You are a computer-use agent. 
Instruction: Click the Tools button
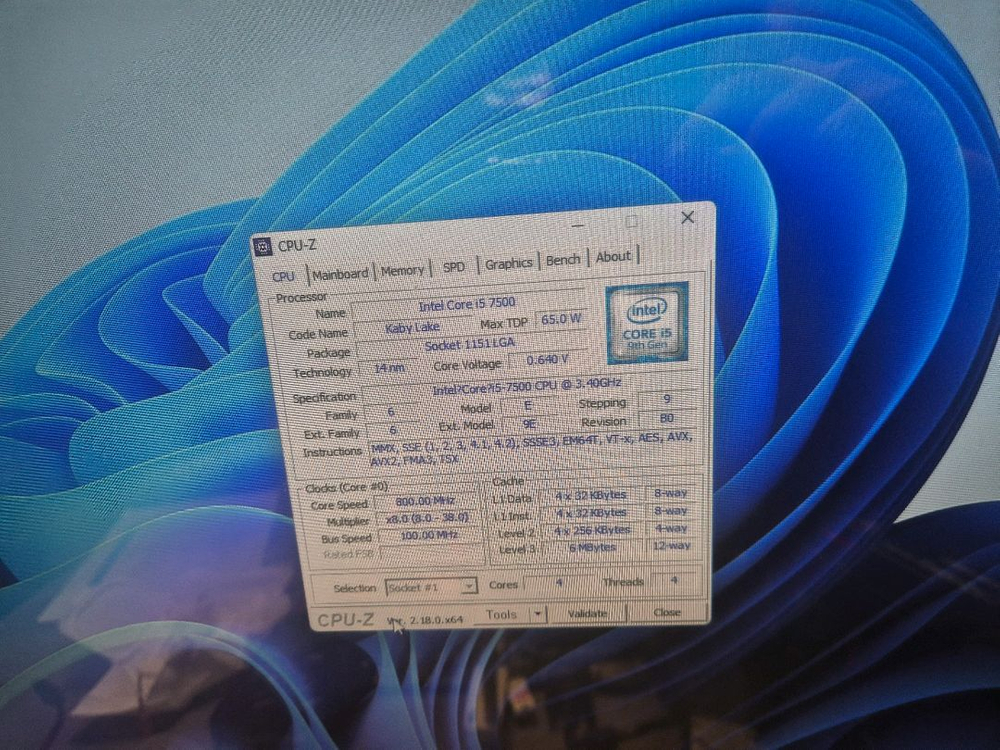501,614
